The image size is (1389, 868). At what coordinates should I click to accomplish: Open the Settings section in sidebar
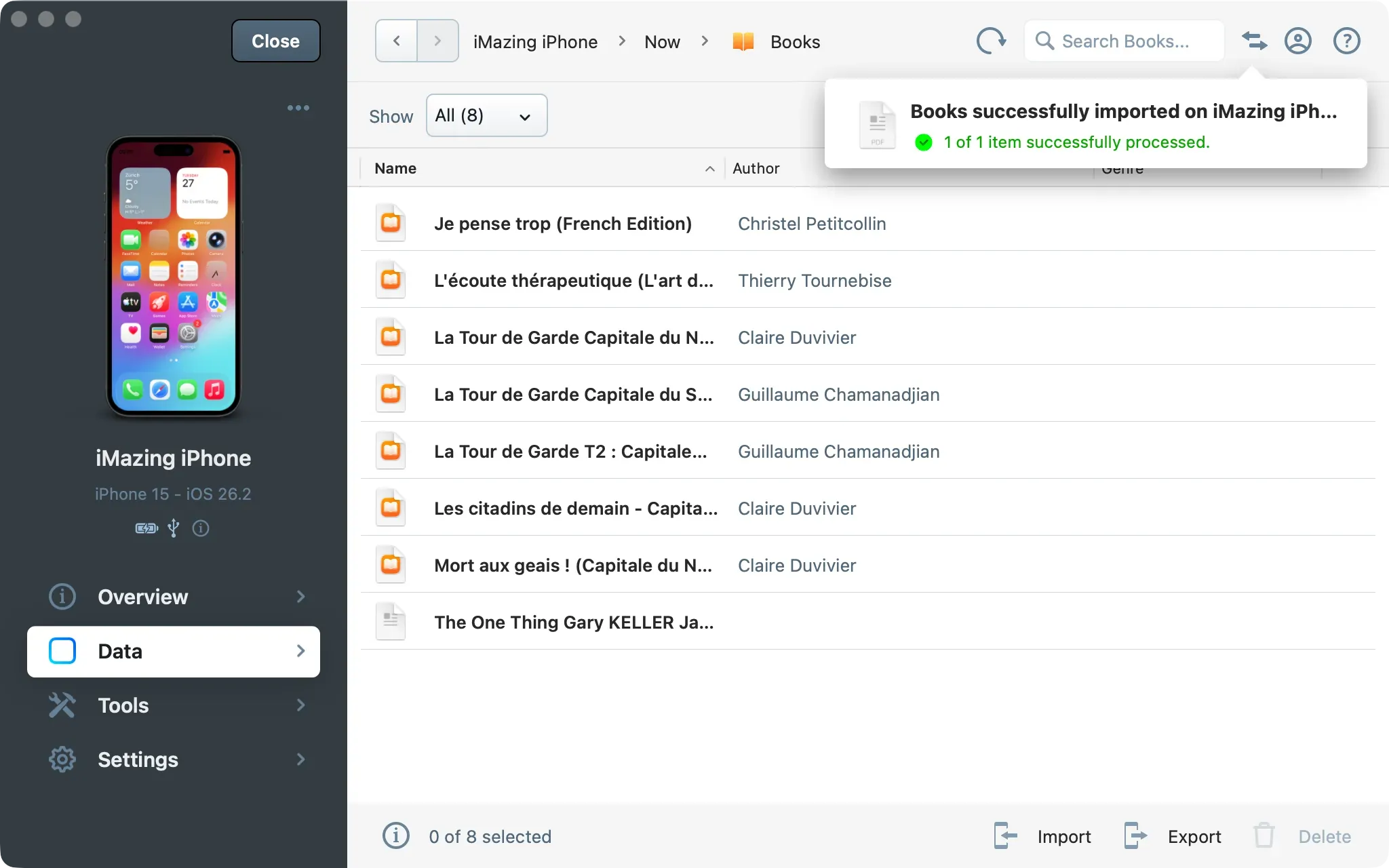tap(138, 759)
